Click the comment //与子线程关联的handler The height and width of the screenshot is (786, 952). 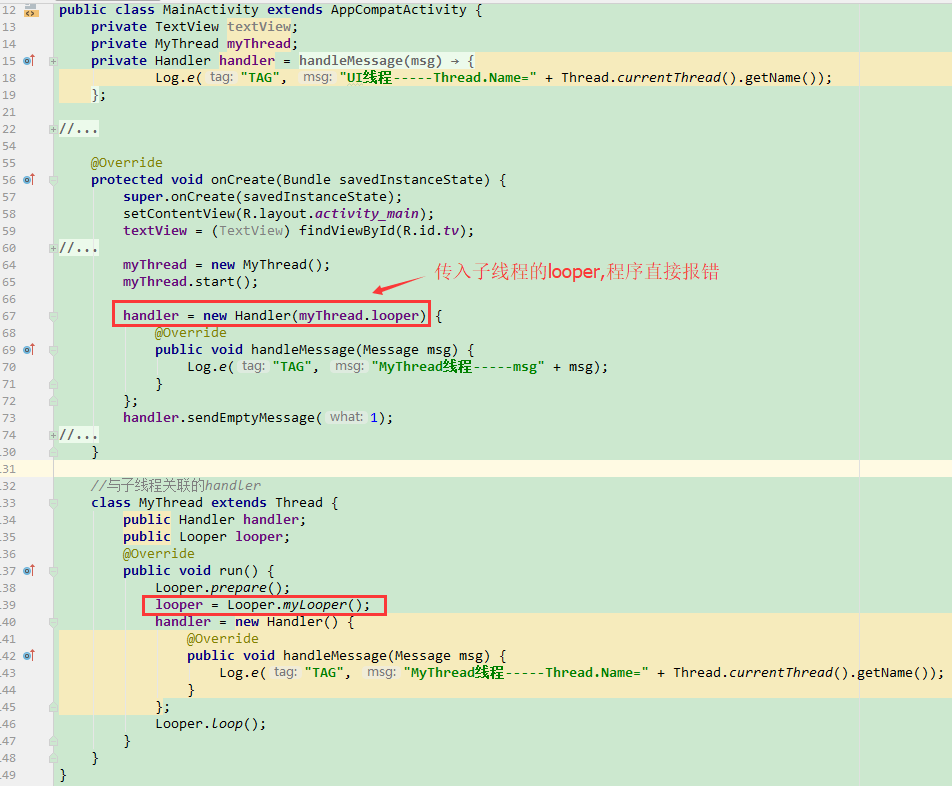(176, 486)
